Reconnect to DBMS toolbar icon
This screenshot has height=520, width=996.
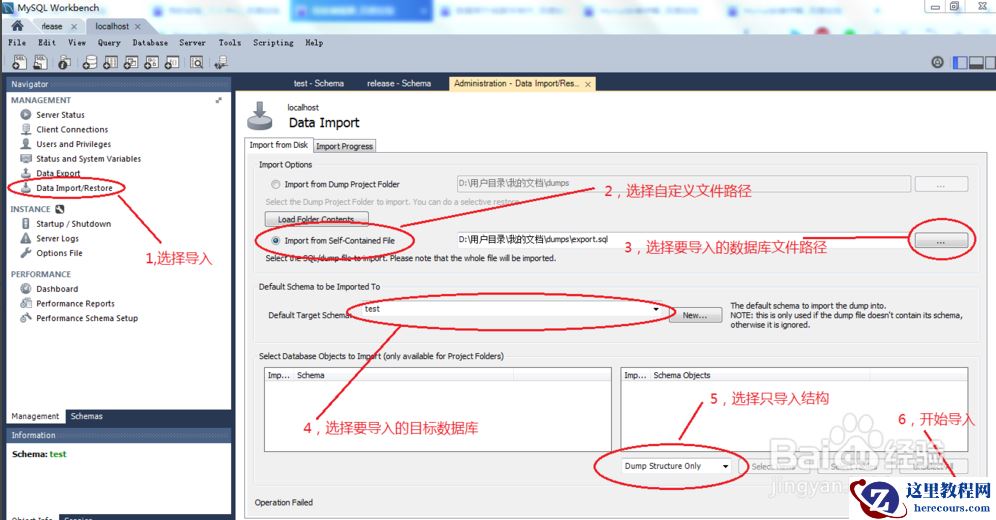[220, 62]
